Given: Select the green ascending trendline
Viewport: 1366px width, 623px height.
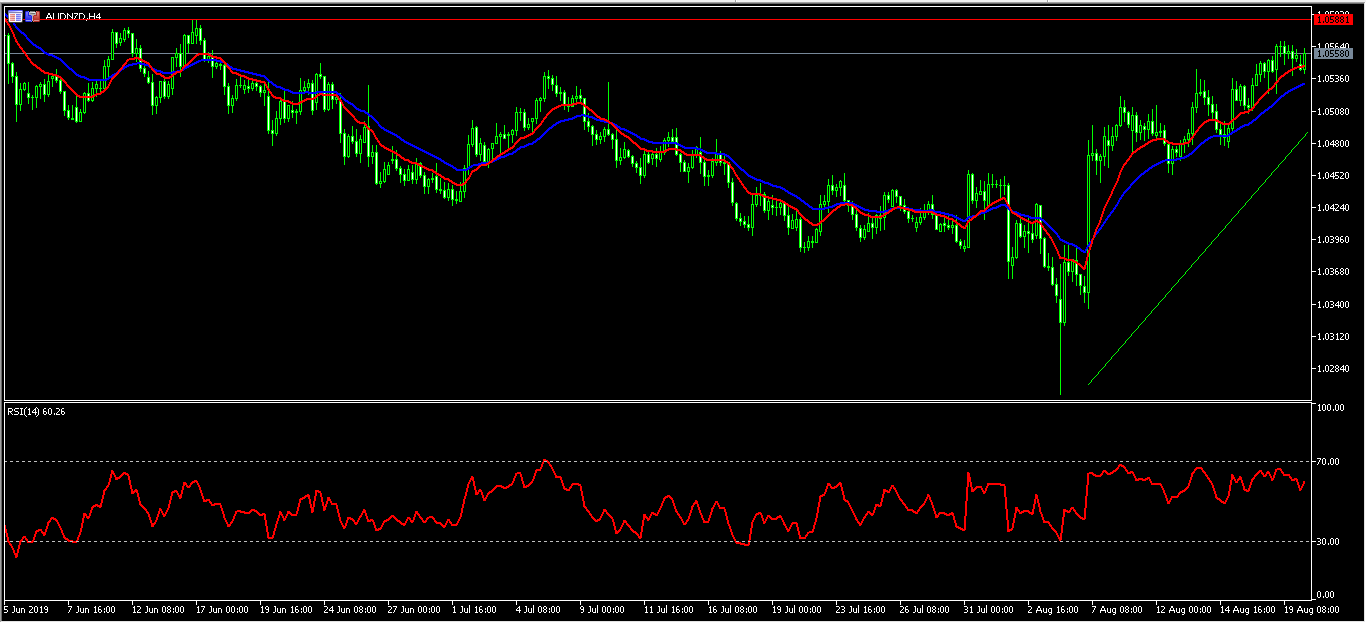Looking at the screenshot, I should click(x=1198, y=258).
